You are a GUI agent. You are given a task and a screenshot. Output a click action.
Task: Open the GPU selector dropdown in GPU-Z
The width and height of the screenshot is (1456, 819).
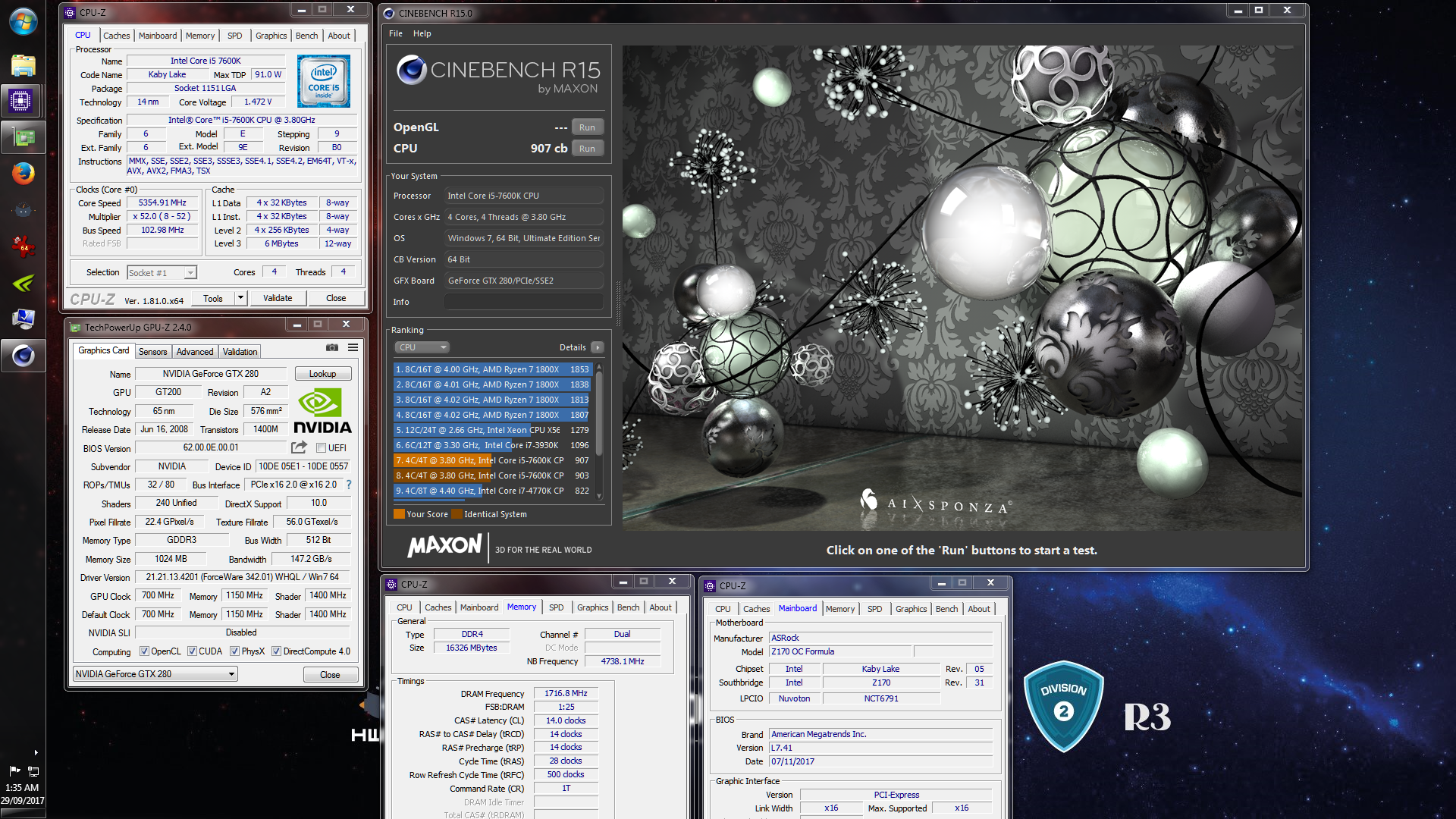coord(155,674)
